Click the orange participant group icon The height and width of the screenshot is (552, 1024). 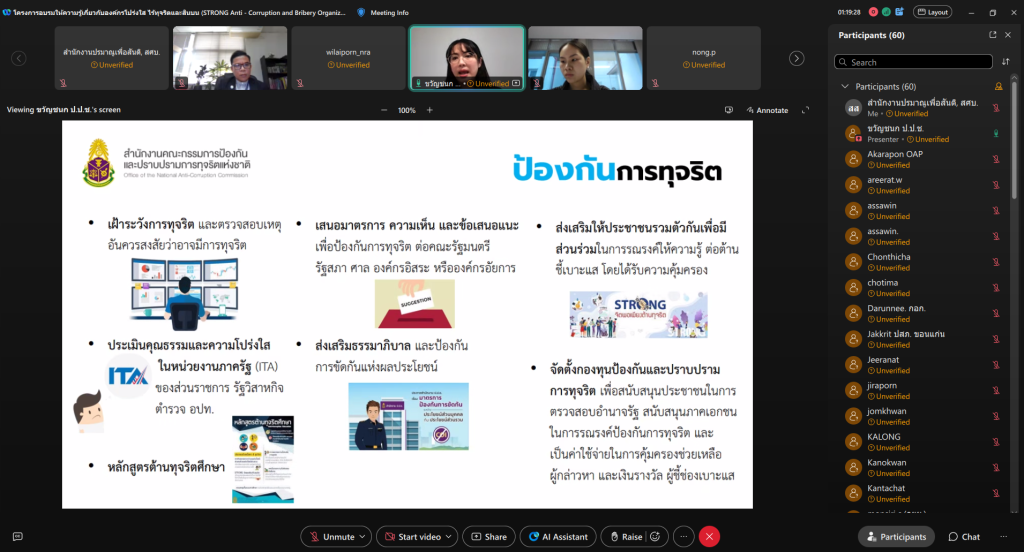999,86
